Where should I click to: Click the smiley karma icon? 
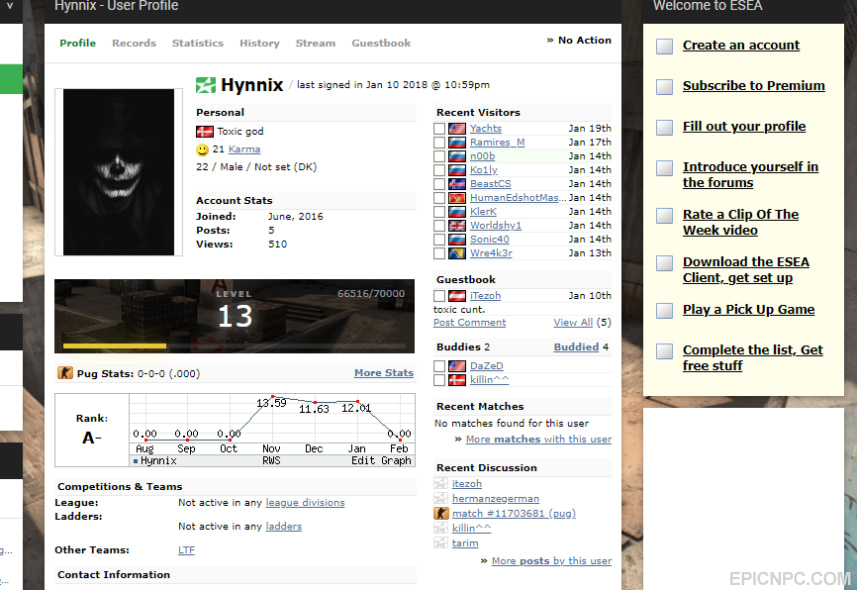(x=202, y=149)
